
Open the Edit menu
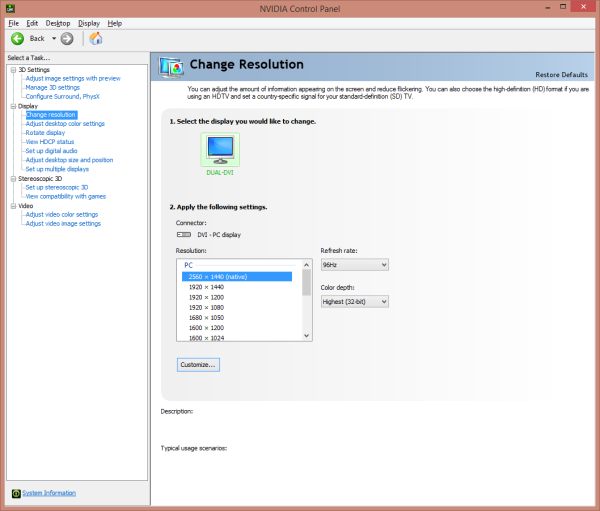point(32,23)
